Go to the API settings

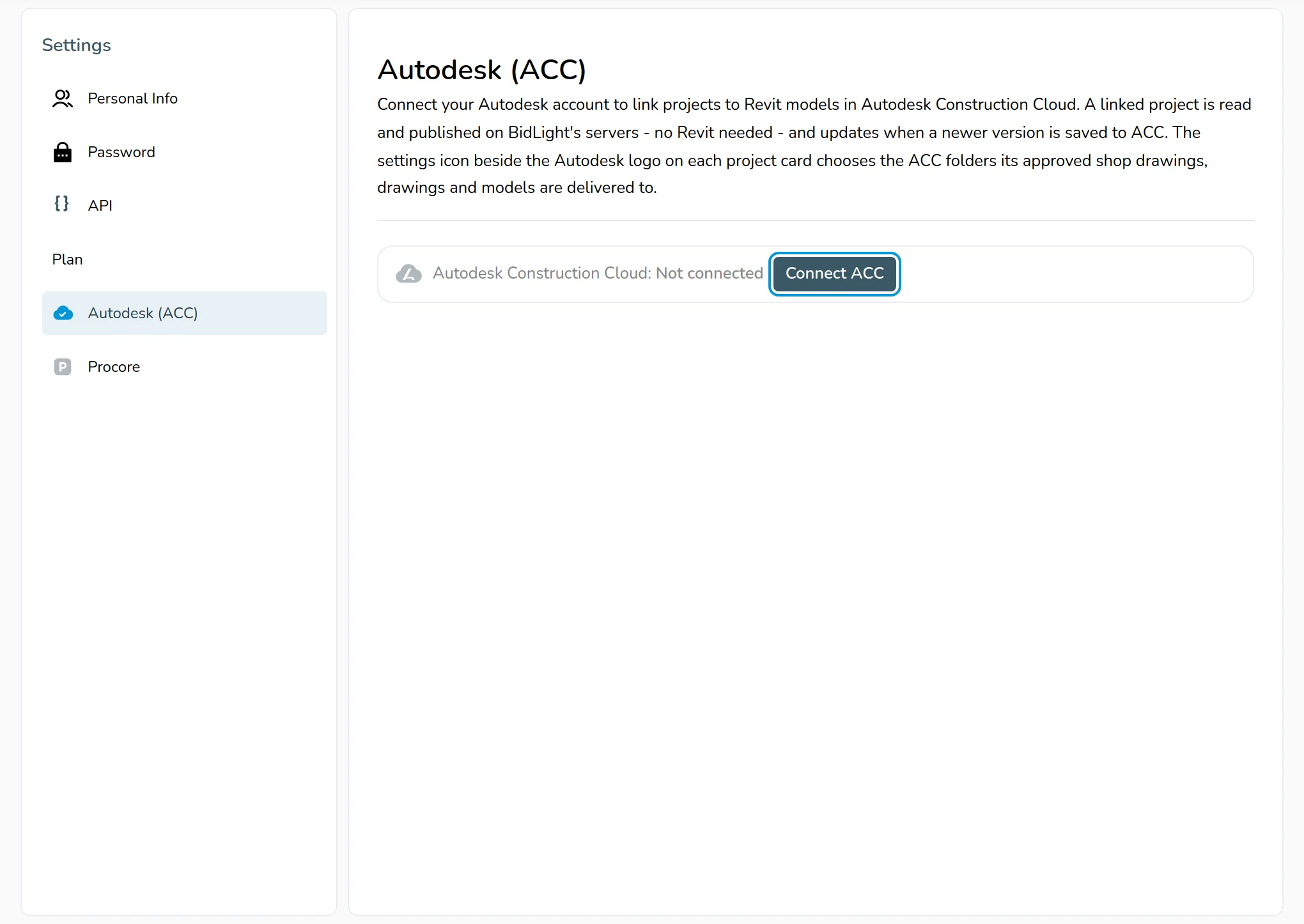184,206
